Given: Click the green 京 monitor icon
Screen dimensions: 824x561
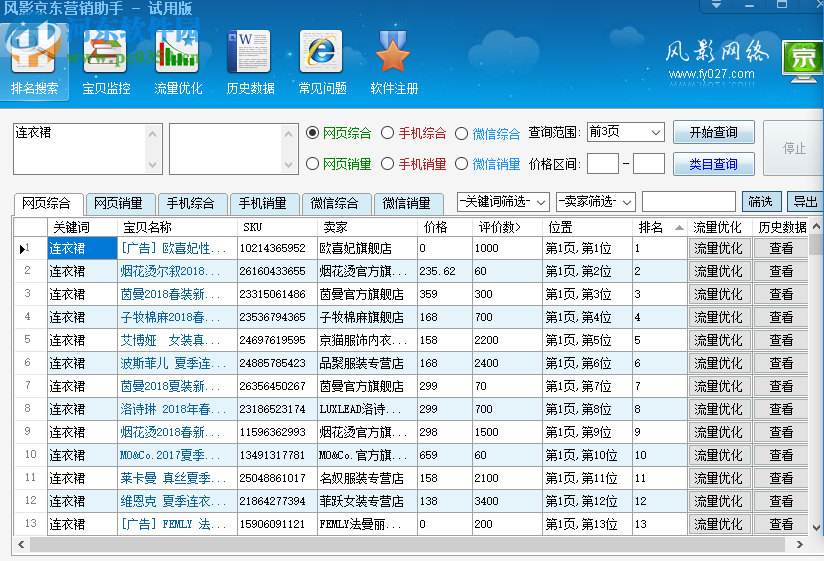Looking at the screenshot, I should [802, 61].
